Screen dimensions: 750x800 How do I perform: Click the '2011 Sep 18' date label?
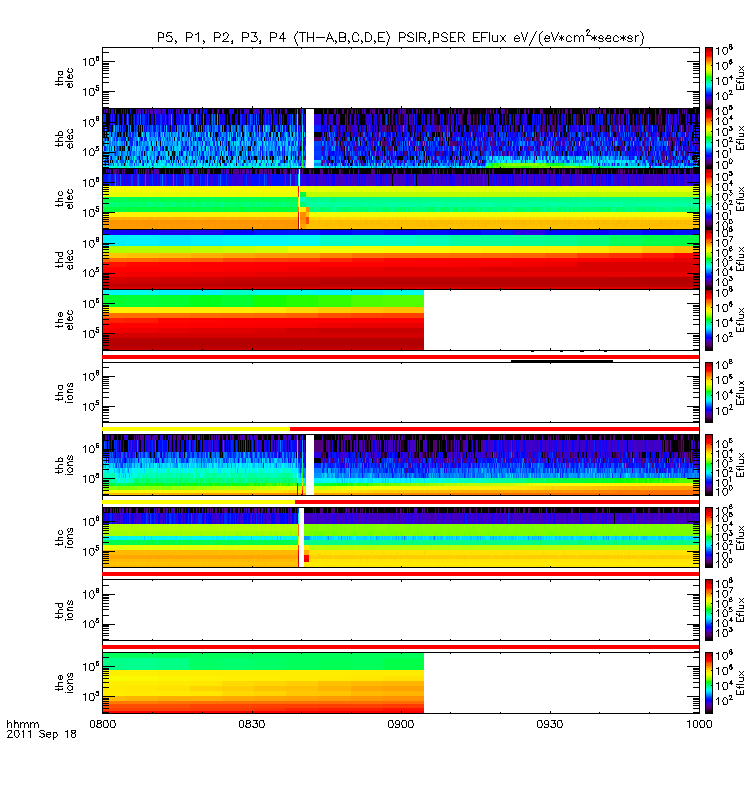tap(41, 734)
